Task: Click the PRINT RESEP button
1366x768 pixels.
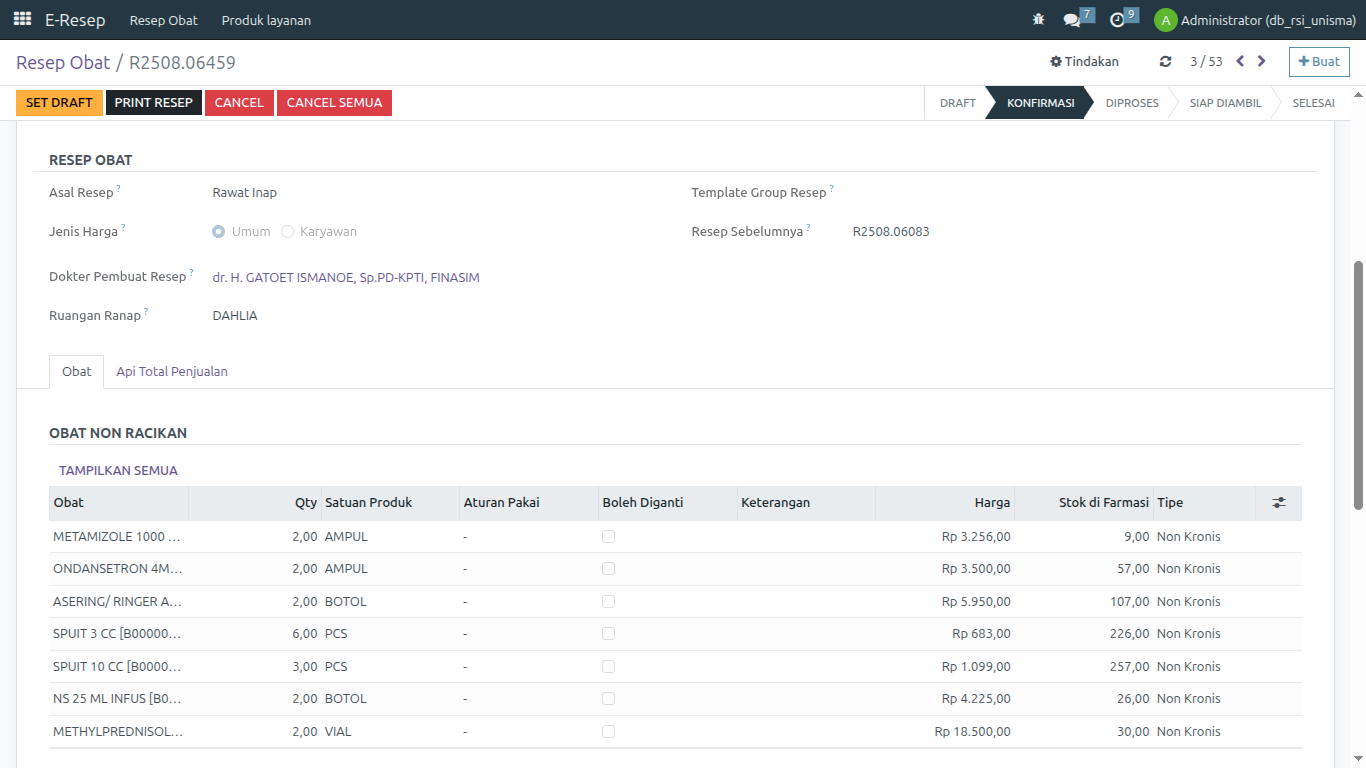Action: click(154, 103)
